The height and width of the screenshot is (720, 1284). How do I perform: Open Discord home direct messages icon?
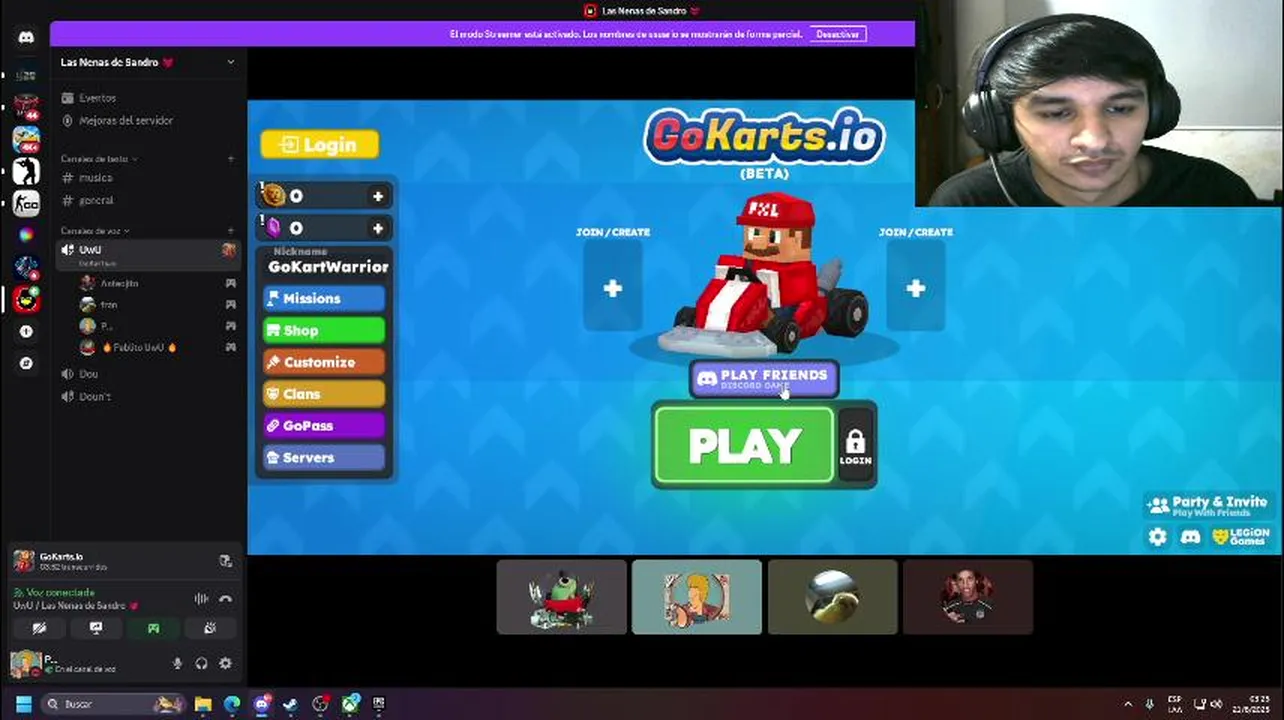[x=26, y=38]
